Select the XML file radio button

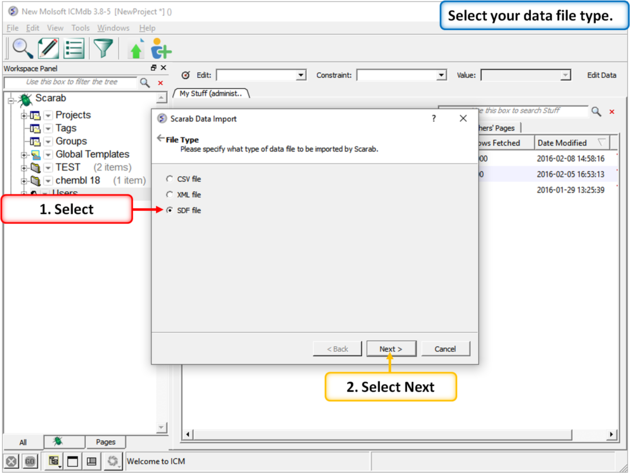pos(170,195)
